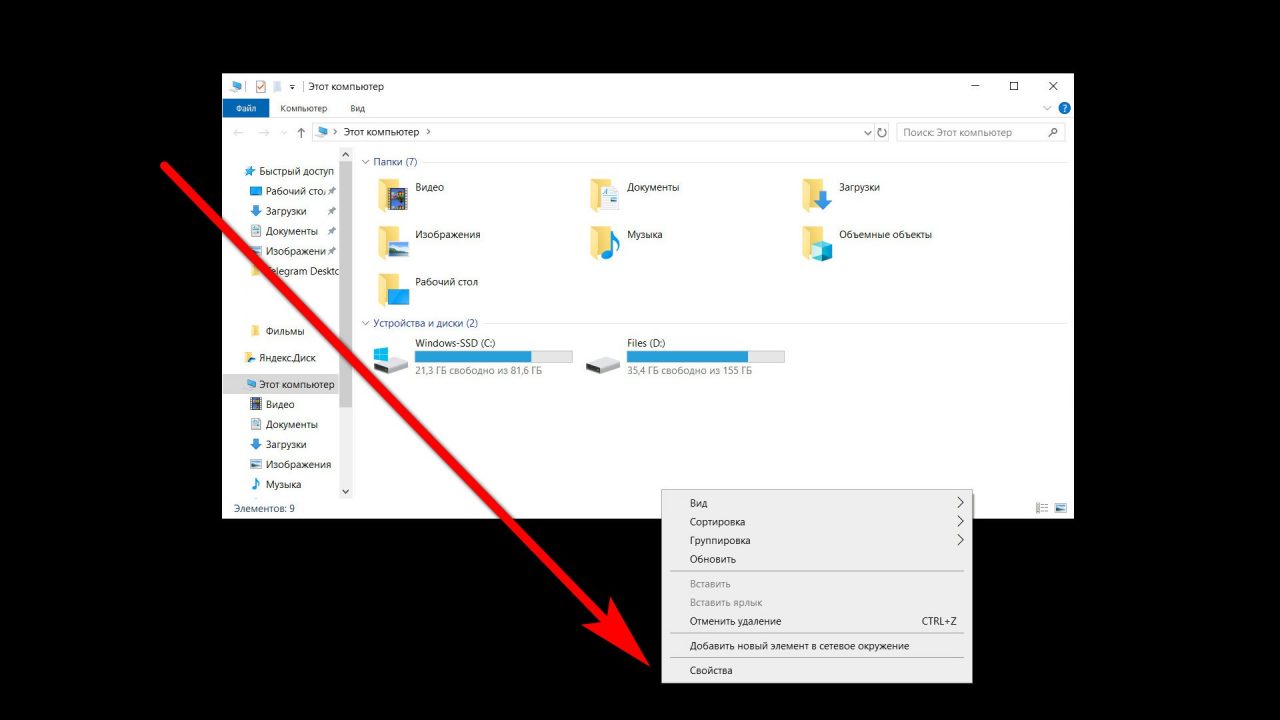Image resolution: width=1280 pixels, height=720 pixels.
Task: Choose Обновить from the context menu
Action: point(817,559)
